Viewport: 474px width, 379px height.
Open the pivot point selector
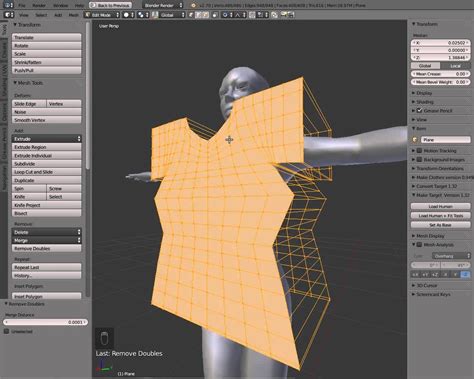click(x=143, y=15)
